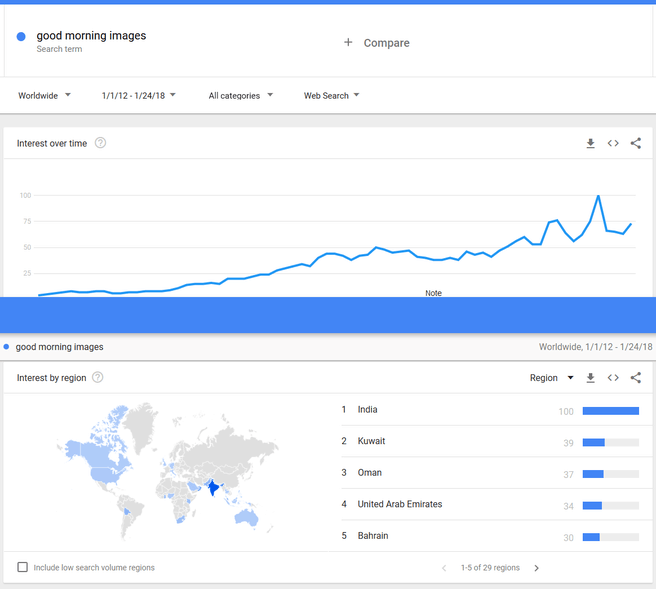This screenshot has height=589, width=656.
Task: Open the Region view selector dropdown
Action: click(x=551, y=378)
